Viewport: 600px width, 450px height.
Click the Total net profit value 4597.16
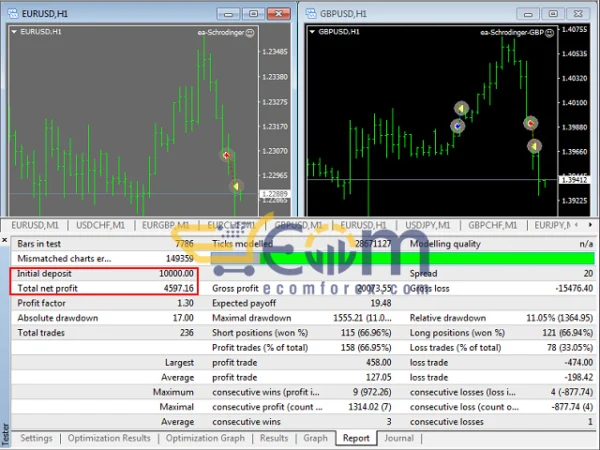[179, 288]
